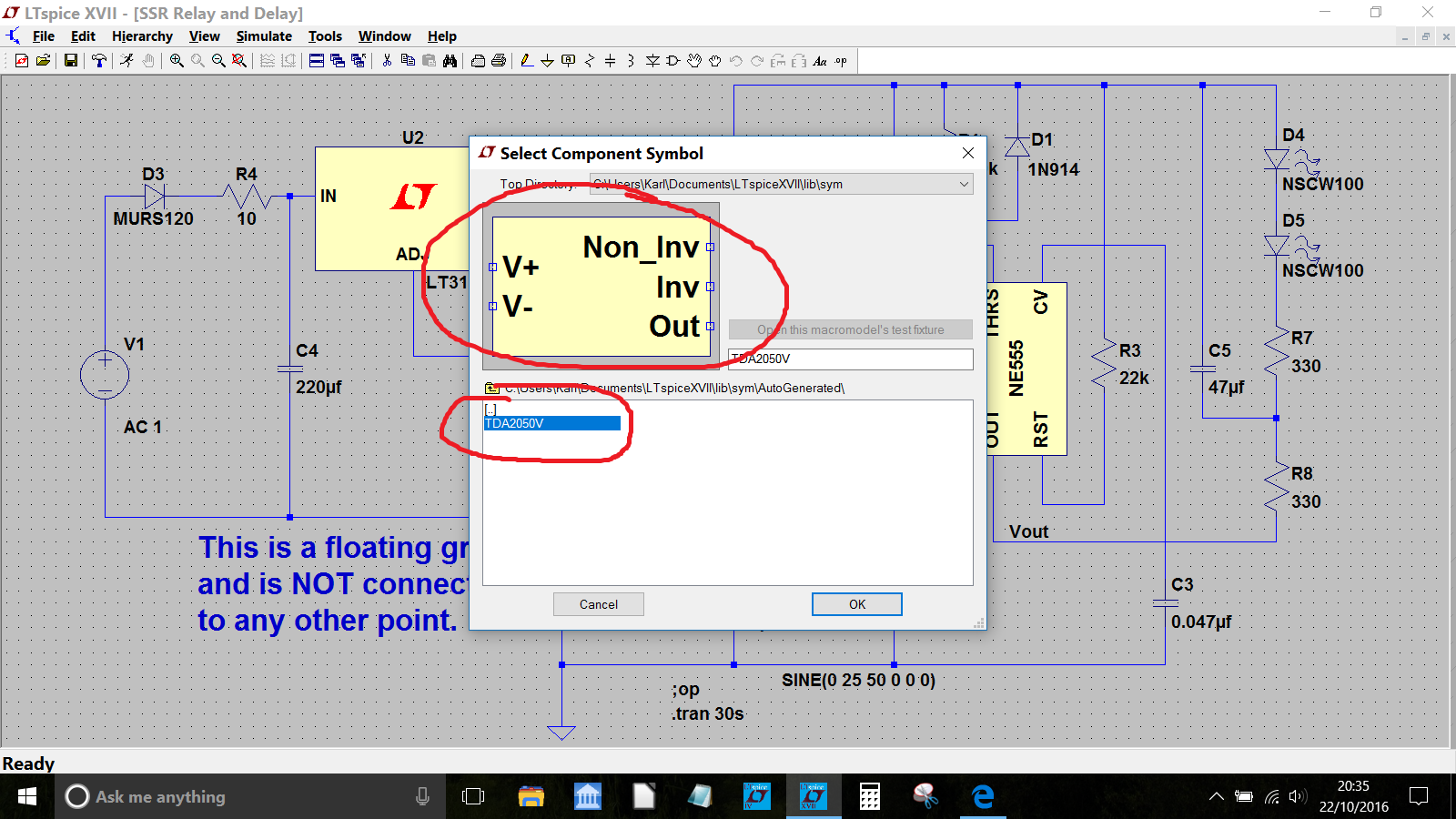The image size is (1456, 819).
Task: Click the '.tran 30s' directive on schematic
Action: tap(708, 713)
